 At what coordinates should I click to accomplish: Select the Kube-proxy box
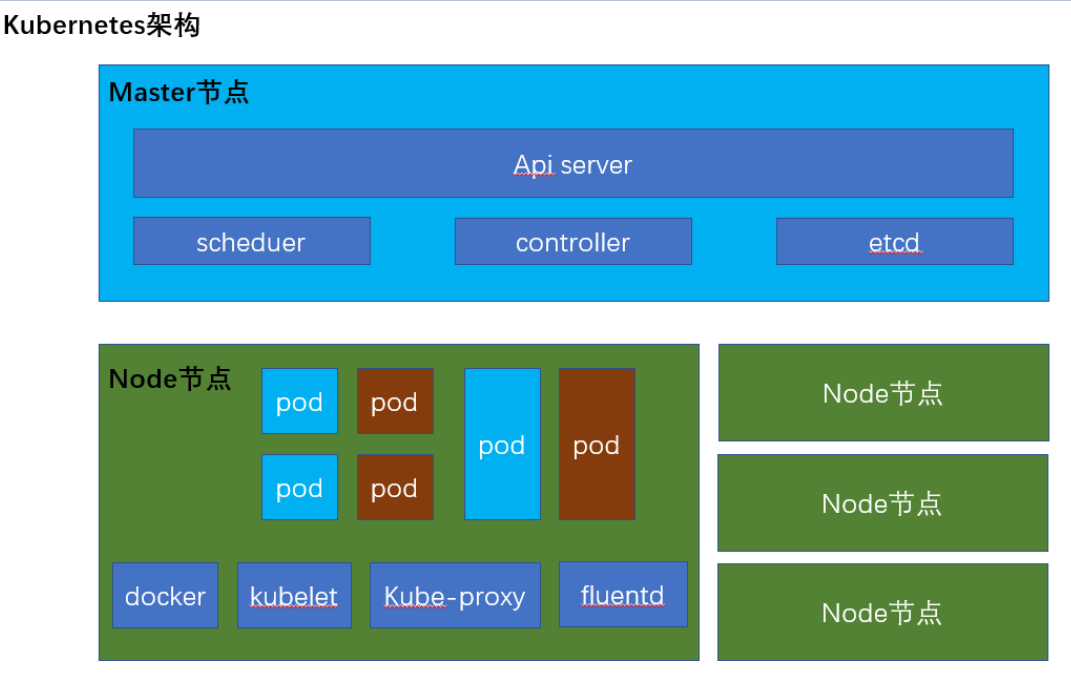coord(455,595)
